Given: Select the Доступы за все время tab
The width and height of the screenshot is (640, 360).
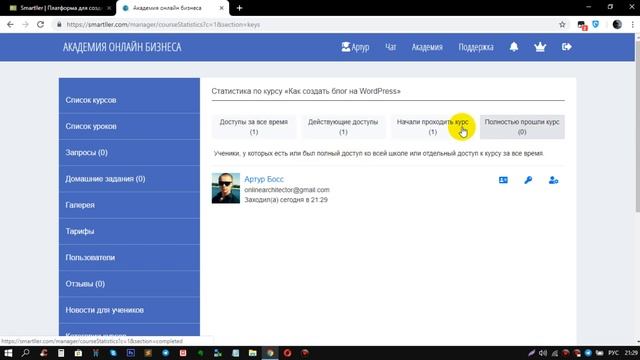Looking at the screenshot, I should 254,127.
